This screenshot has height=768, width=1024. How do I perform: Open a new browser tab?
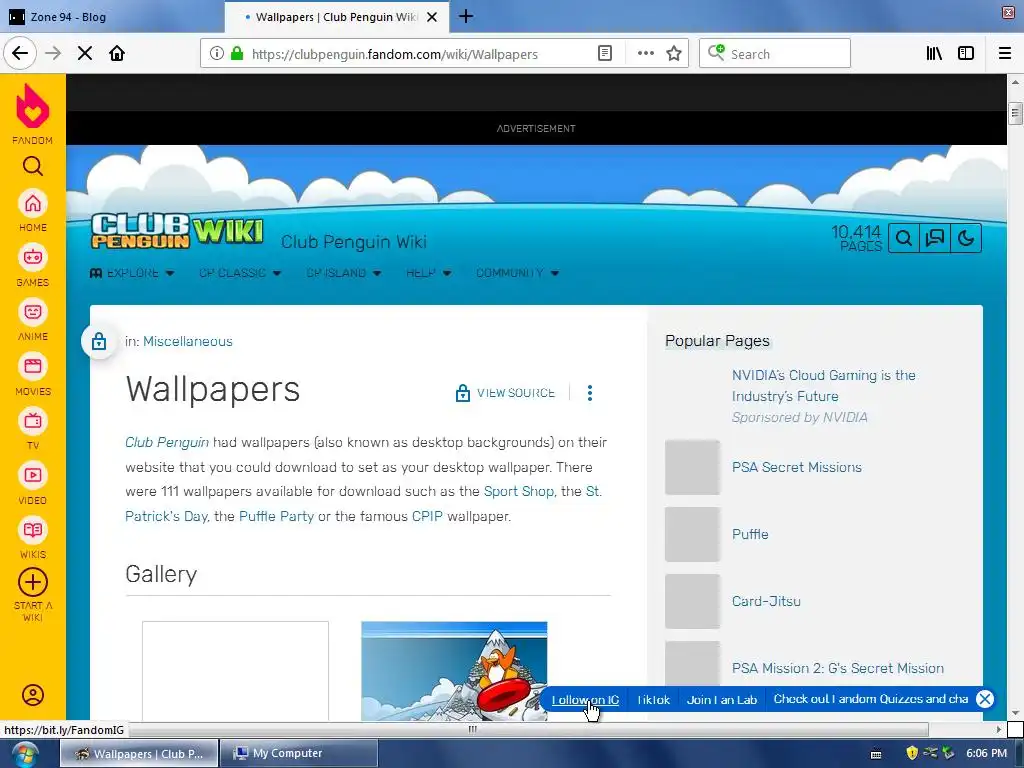[x=466, y=16]
